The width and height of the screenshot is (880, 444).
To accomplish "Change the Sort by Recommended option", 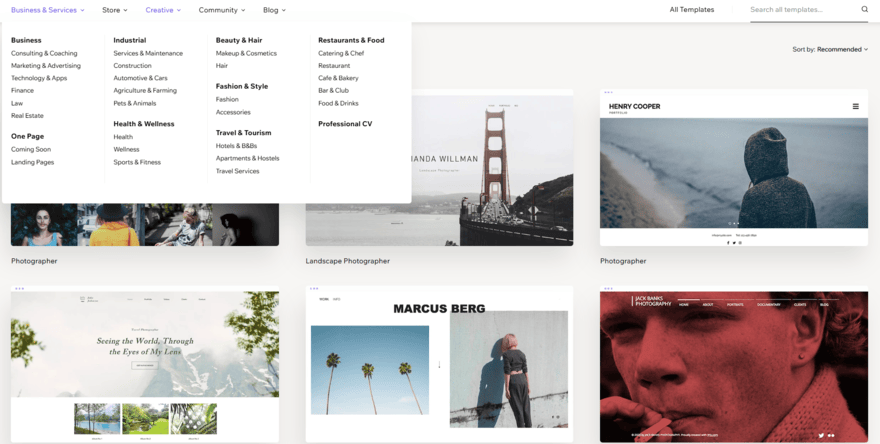I will click(x=842, y=49).
